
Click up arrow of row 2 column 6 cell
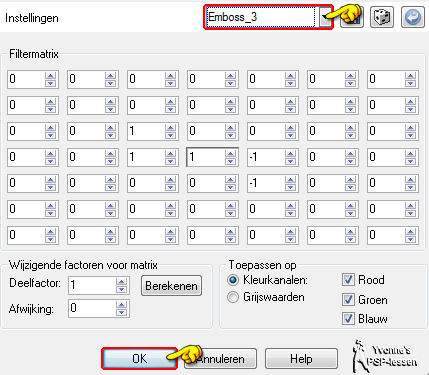pyautogui.click(x=350, y=101)
